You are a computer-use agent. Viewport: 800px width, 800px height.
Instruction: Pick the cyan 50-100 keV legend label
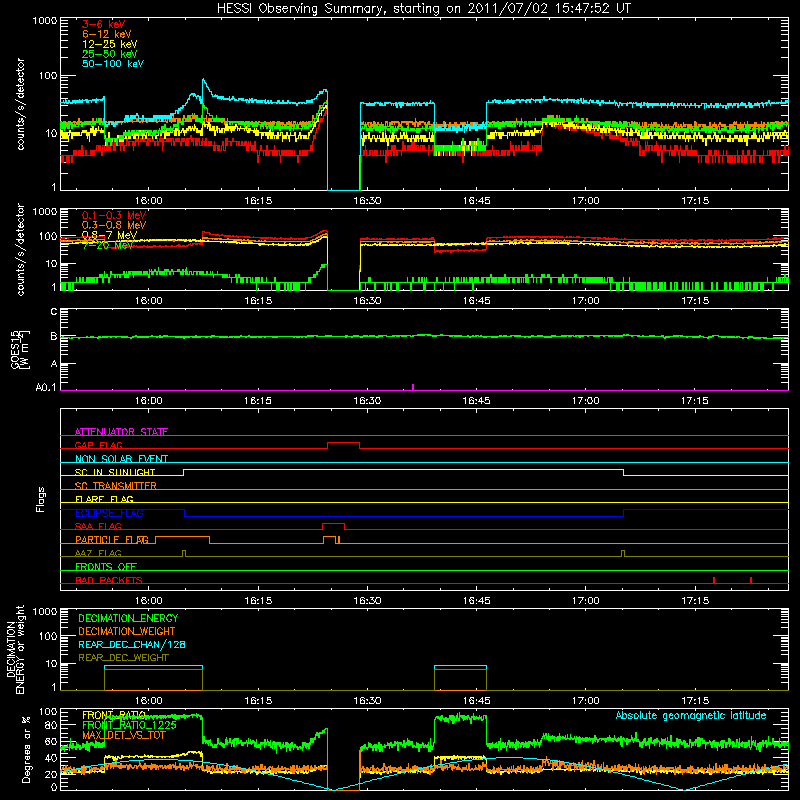click(x=113, y=64)
